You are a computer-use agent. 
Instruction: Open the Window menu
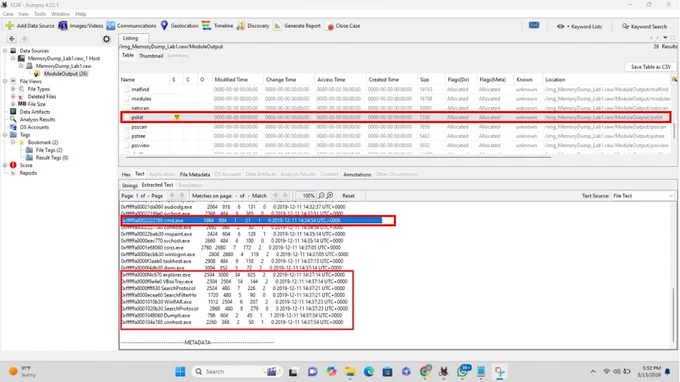click(x=60, y=14)
